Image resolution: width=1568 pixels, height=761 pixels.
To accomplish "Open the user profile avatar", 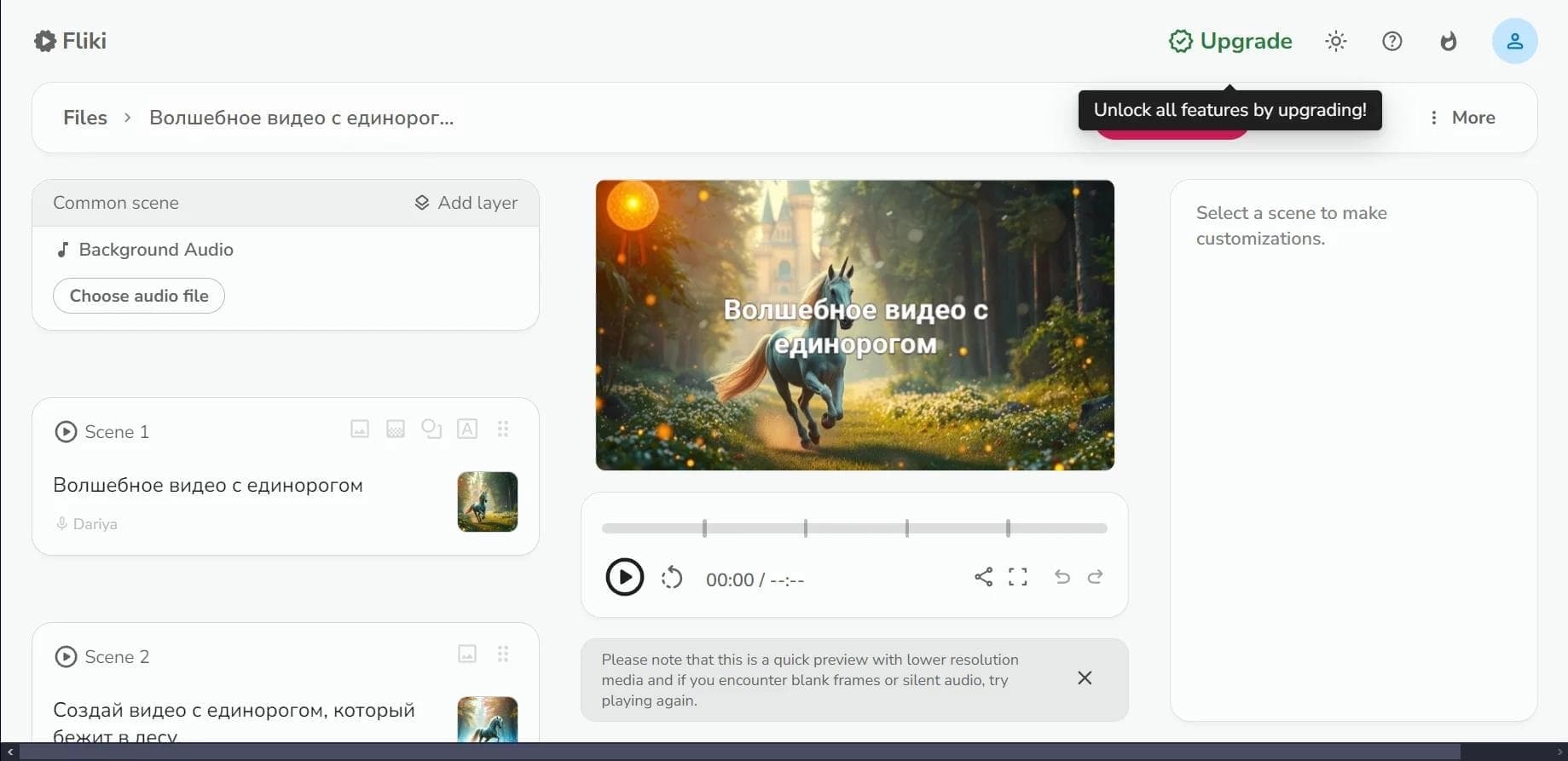I will coord(1515,41).
